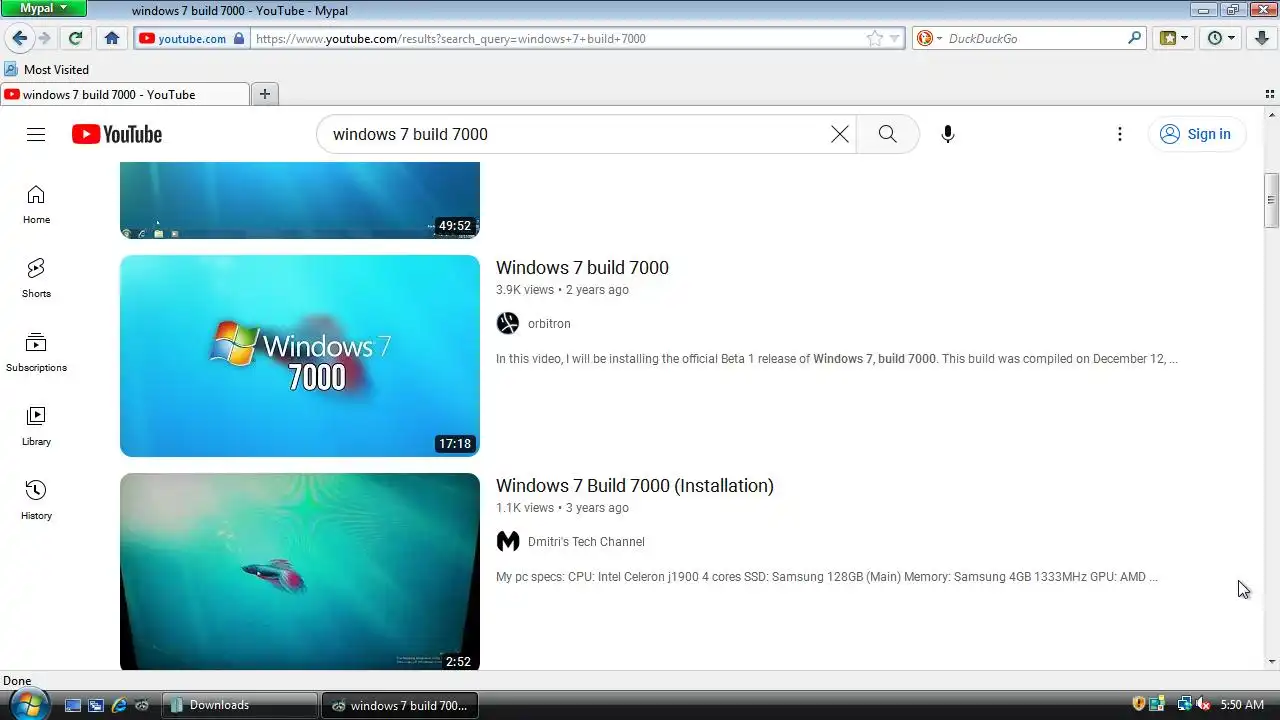Viewport: 1280px width, 720px height.
Task: Click orbitron channel avatar
Action: coord(508,323)
